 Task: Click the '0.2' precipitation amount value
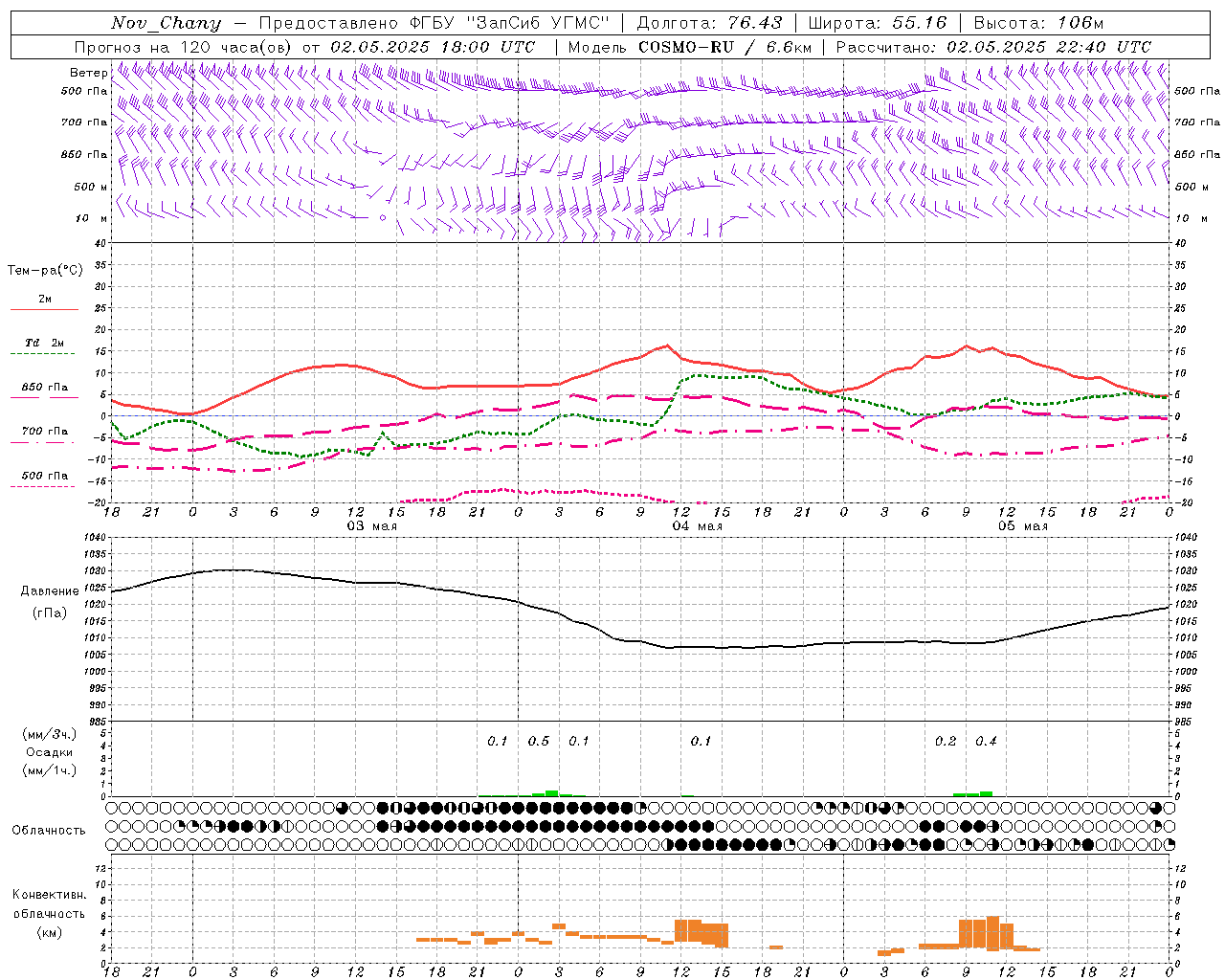946,741
